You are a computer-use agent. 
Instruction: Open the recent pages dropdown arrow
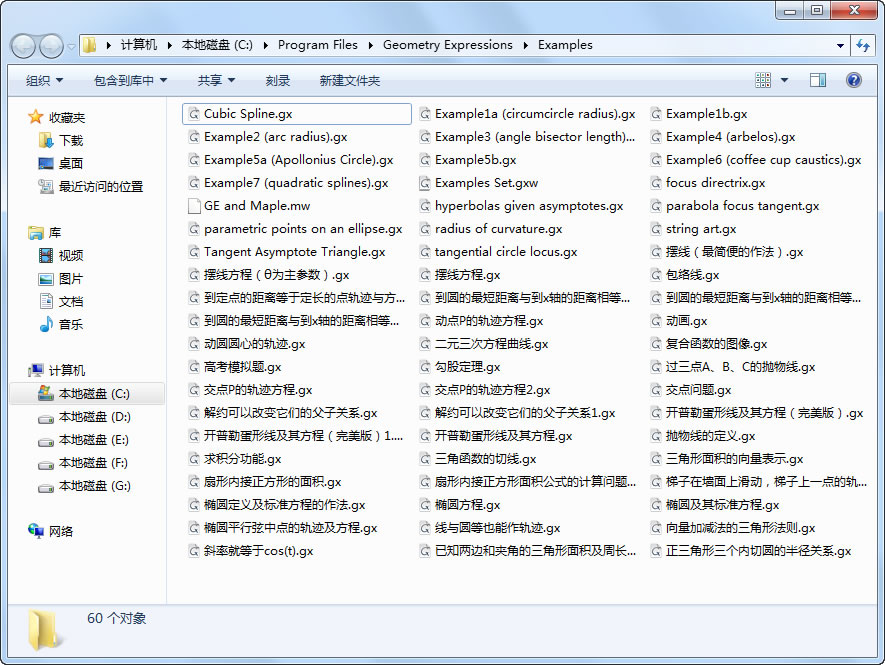(x=71, y=47)
